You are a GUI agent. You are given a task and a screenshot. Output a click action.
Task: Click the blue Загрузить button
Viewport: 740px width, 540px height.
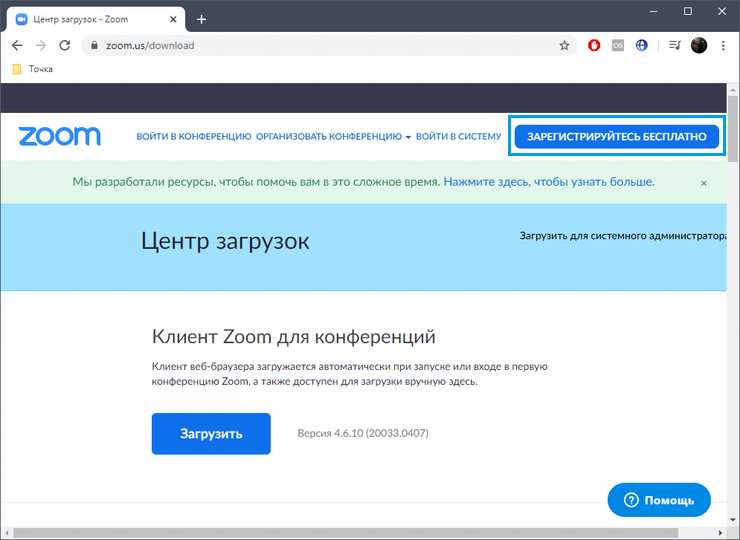pos(211,434)
